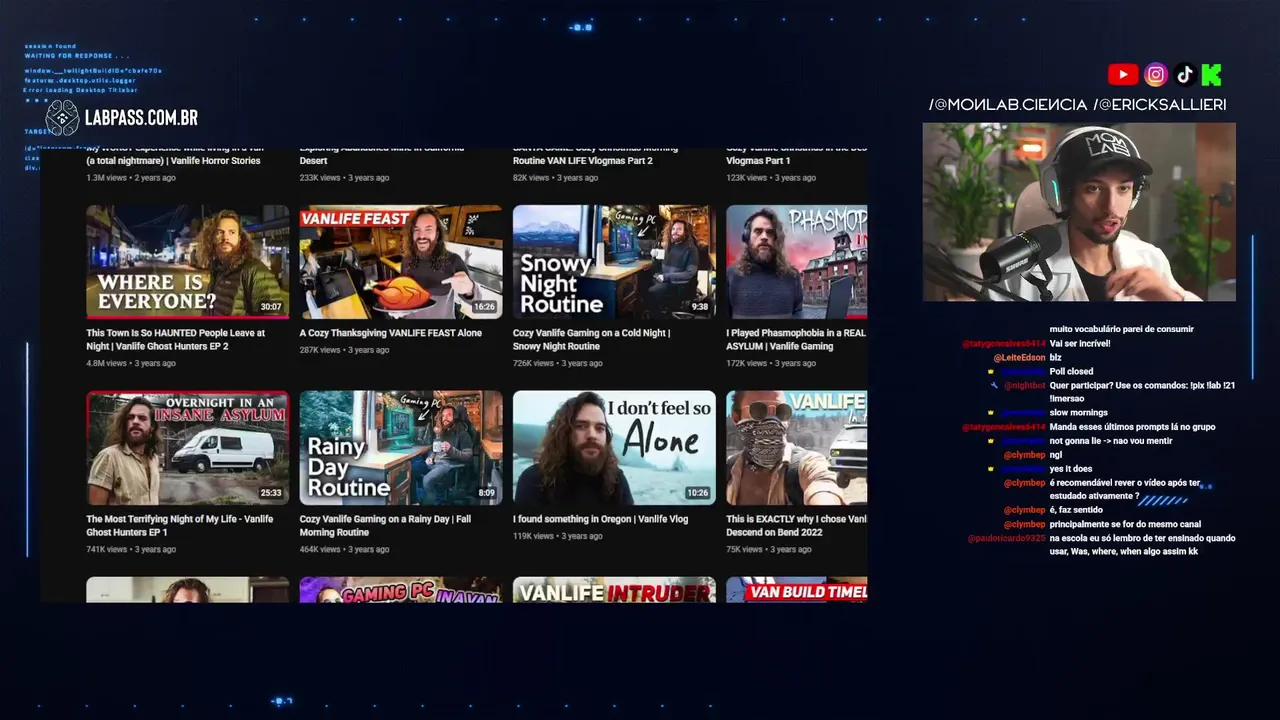Click the /@ERICKSALLIERI handle

pyautogui.click(x=1160, y=104)
